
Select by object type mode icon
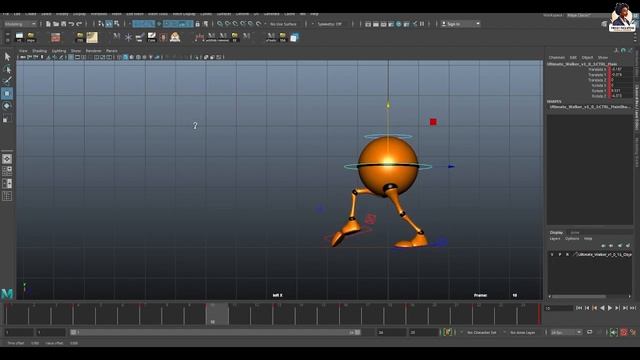click(x=109, y=24)
